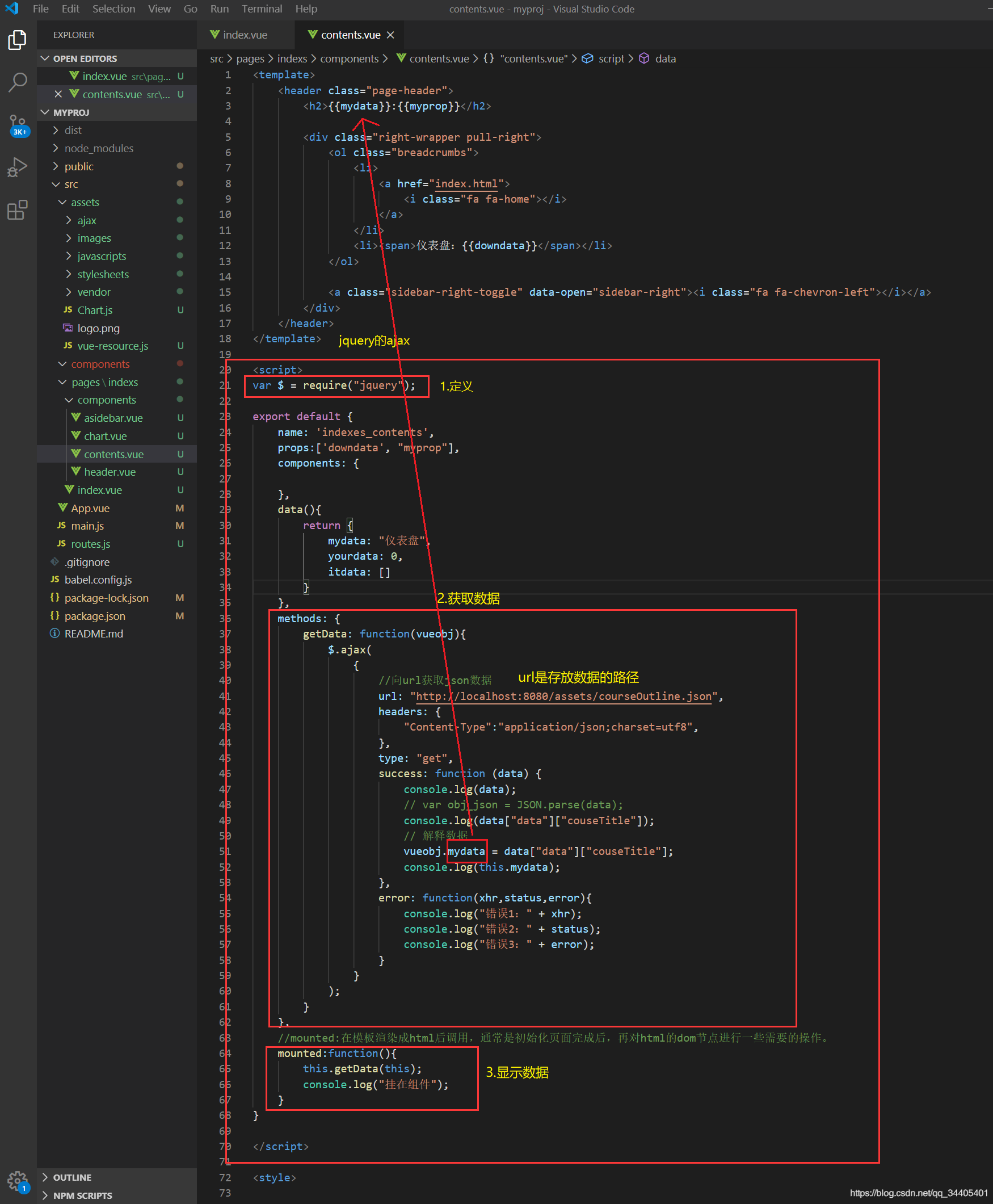This screenshot has width=993, height=1204.
Task: Open main.js in file tree
Action: [x=87, y=525]
